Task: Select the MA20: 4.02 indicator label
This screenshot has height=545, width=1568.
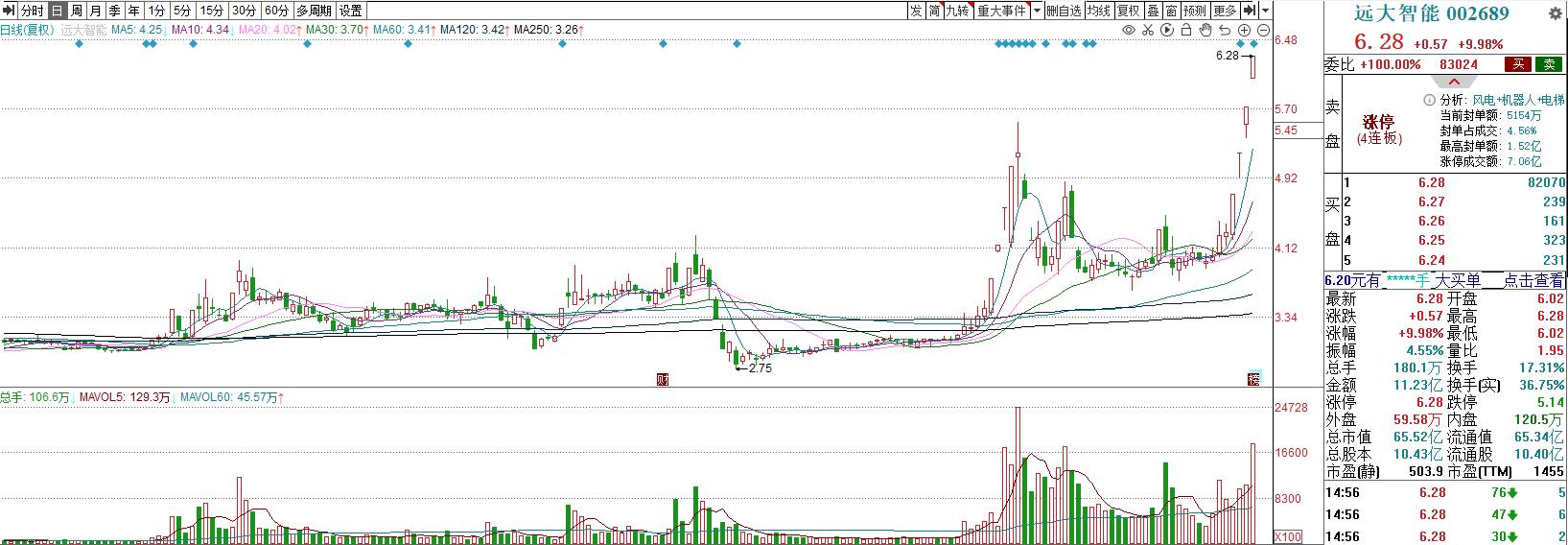Action: pos(268,30)
